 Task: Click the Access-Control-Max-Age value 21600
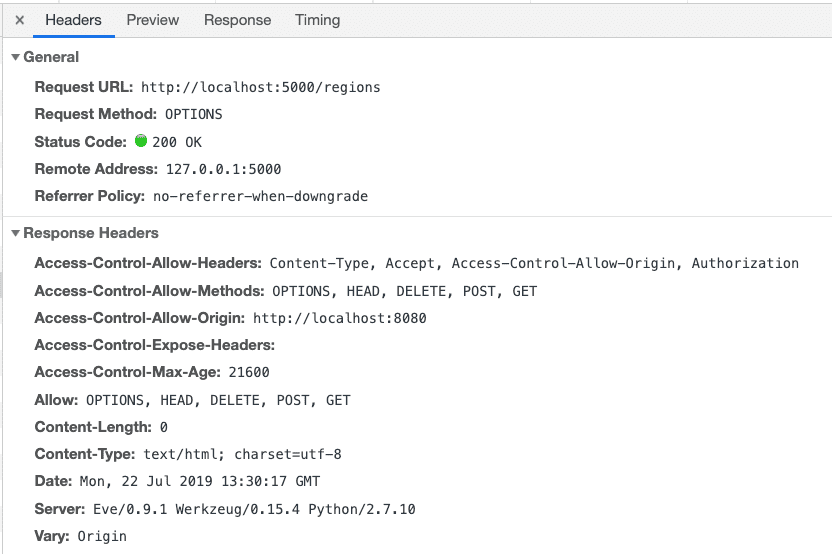[x=247, y=373]
